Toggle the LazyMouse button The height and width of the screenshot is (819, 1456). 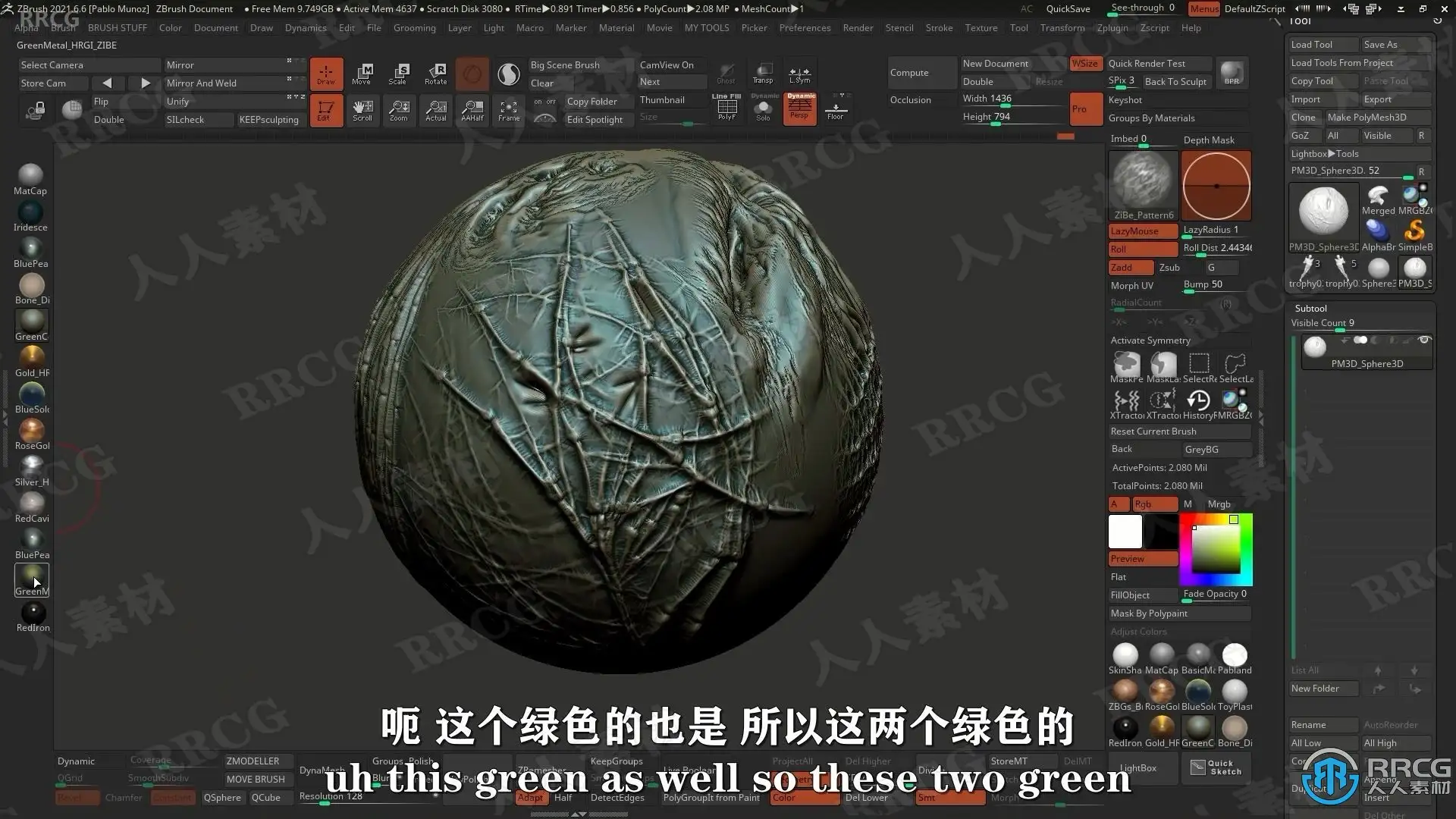tap(1143, 231)
